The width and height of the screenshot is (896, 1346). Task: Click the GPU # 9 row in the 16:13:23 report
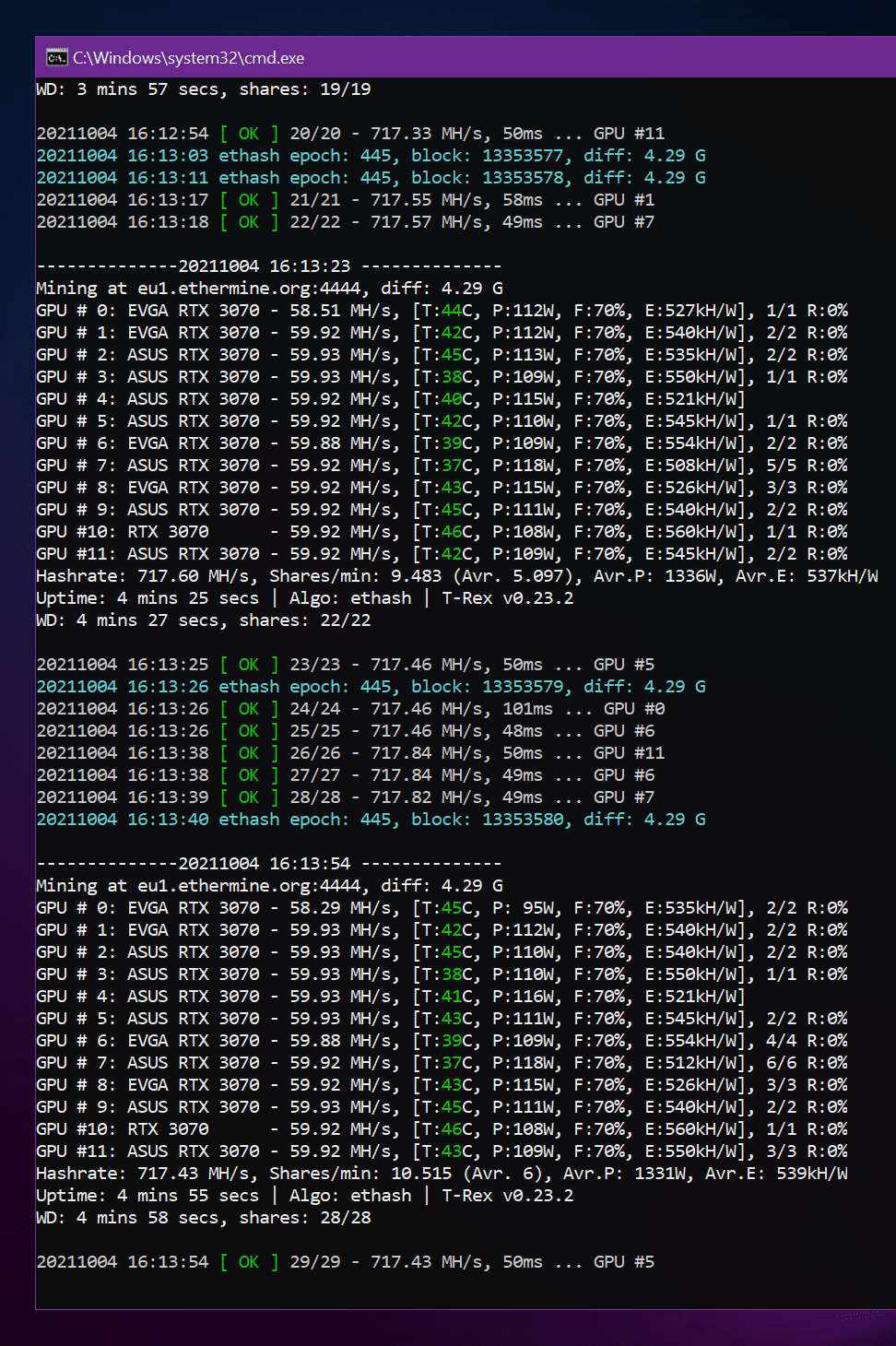[x=442, y=510]
